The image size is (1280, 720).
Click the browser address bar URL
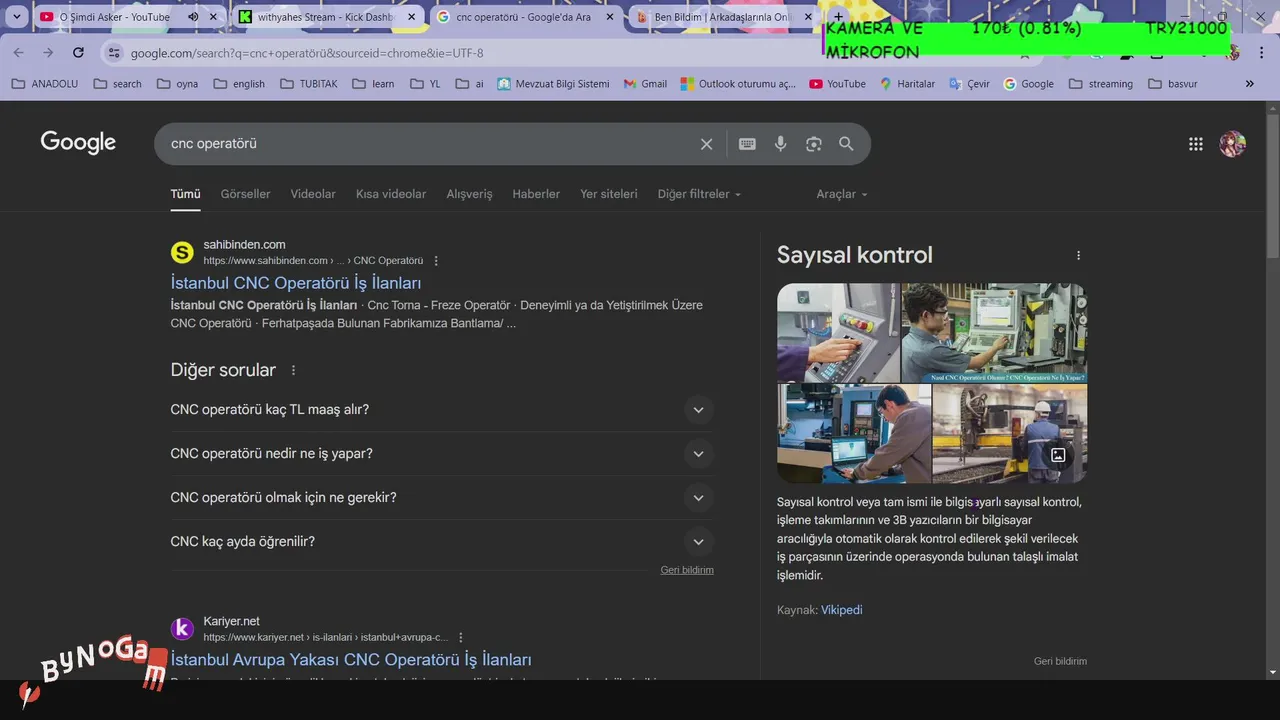pos(307,53)
